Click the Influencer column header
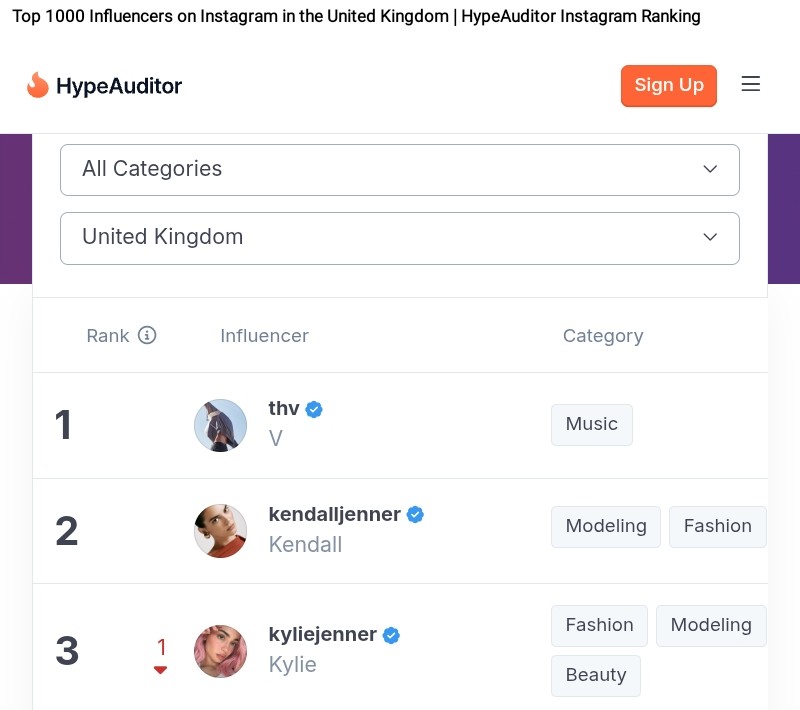 [264, 336]
